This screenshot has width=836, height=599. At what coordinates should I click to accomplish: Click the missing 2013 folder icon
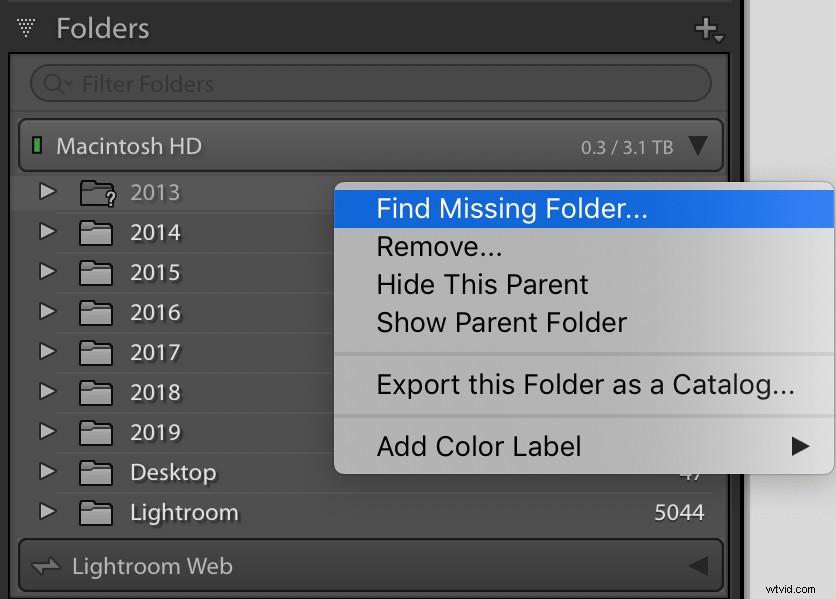click(98, 193)
